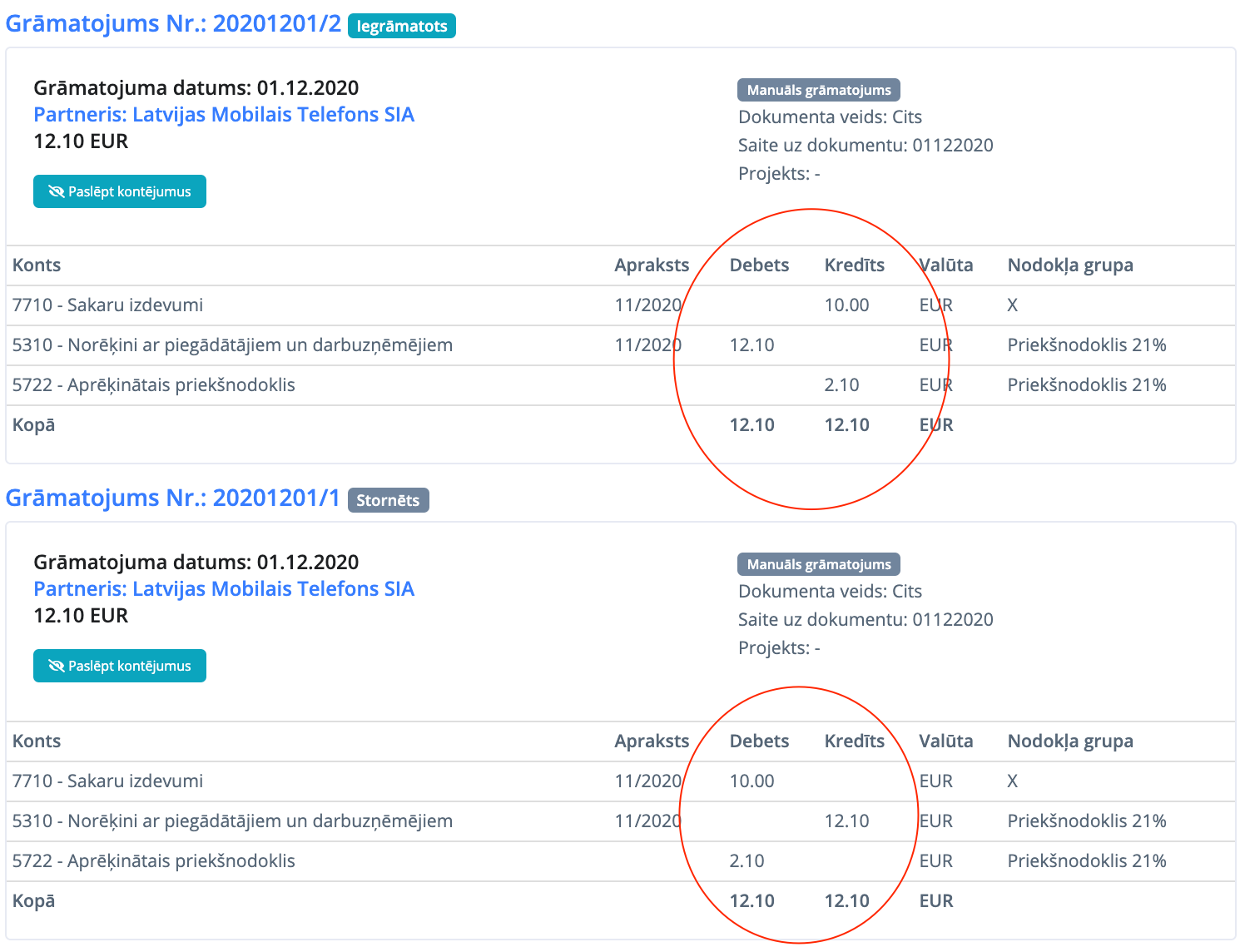Click the Kopā row label in entry 20201201/2
Image resolution: width=1240 pixels, height=952 pixels.
[x=33, y=425]
